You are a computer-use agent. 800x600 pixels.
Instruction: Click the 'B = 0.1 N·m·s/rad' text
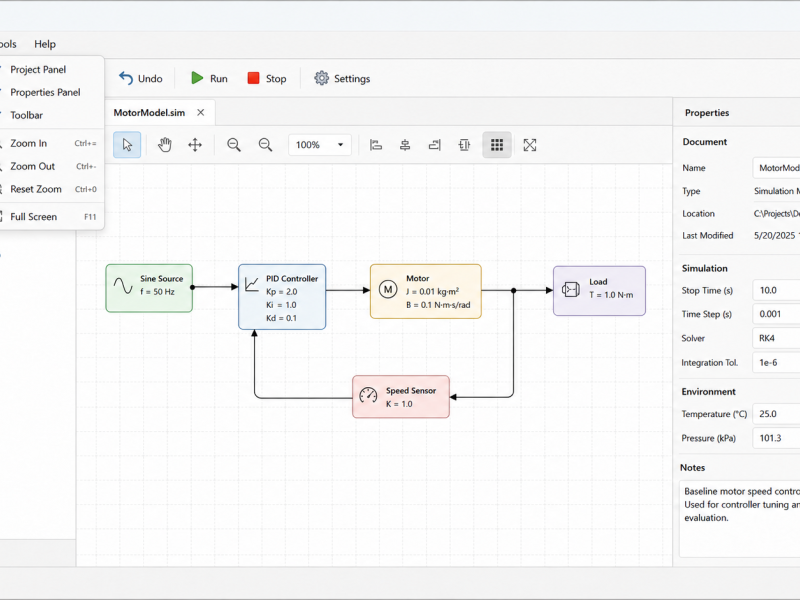[x=438, y=305]
